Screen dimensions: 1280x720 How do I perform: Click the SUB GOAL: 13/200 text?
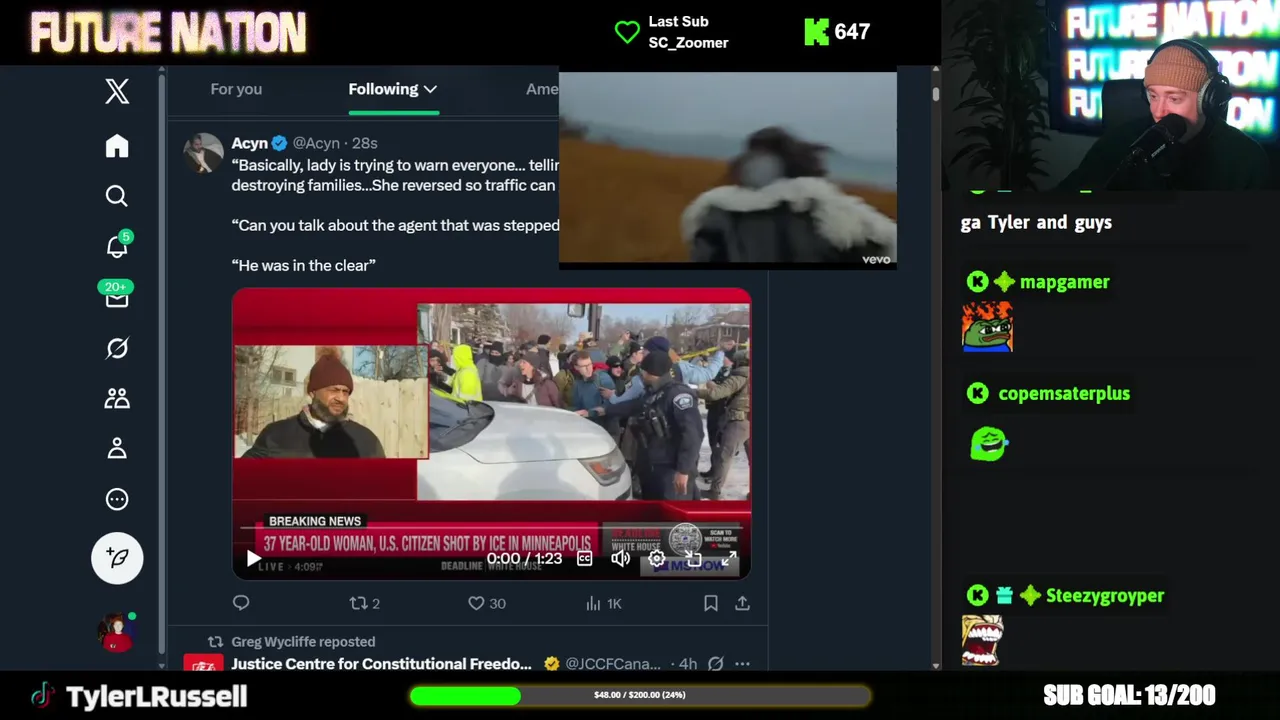tap(1129, 695)
